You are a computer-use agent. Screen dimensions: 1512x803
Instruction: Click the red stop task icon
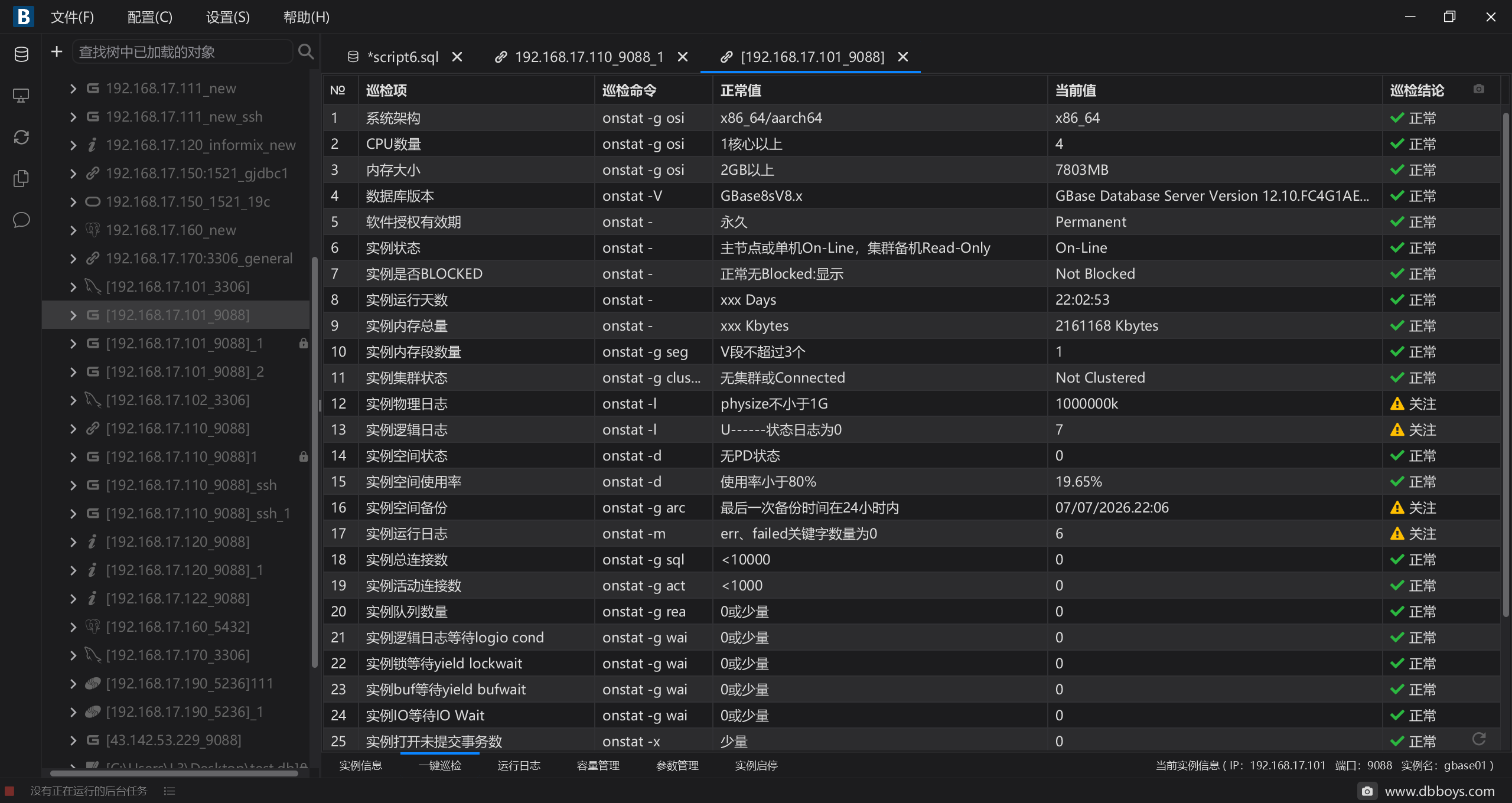pos(9,791)
